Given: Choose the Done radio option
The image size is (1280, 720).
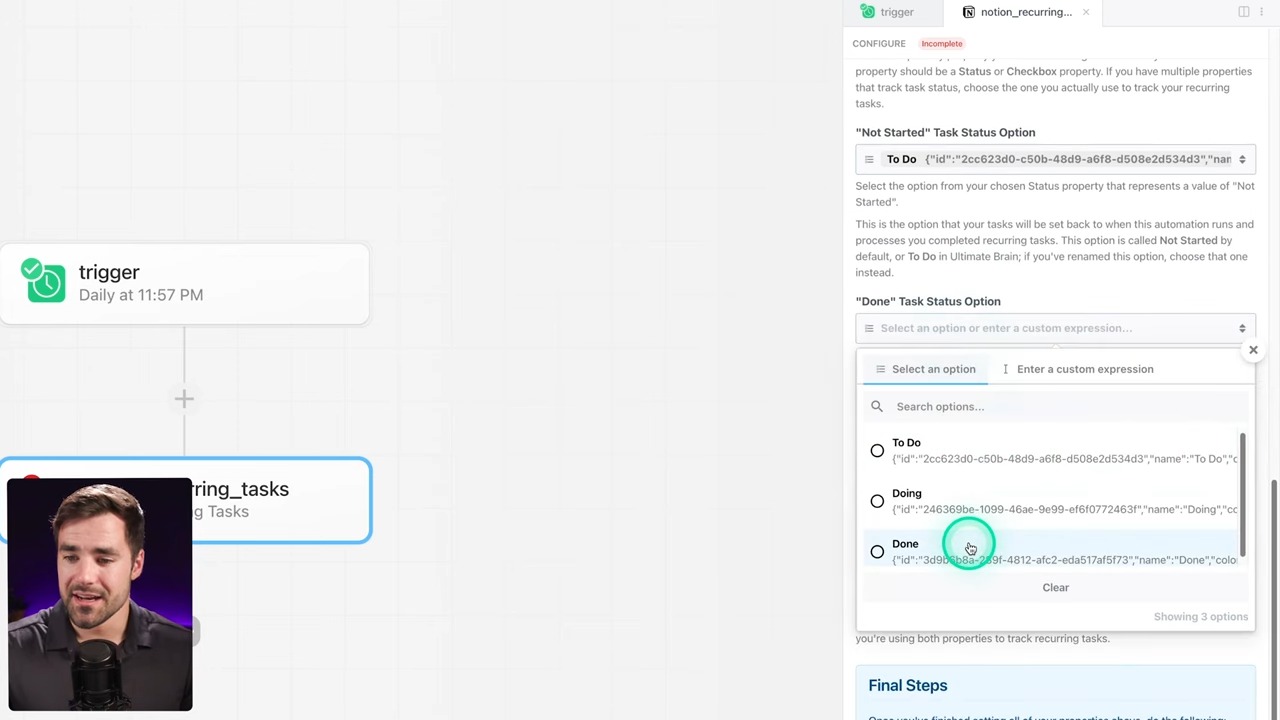Looking at the screenshot, I should [x=877, y=552].
